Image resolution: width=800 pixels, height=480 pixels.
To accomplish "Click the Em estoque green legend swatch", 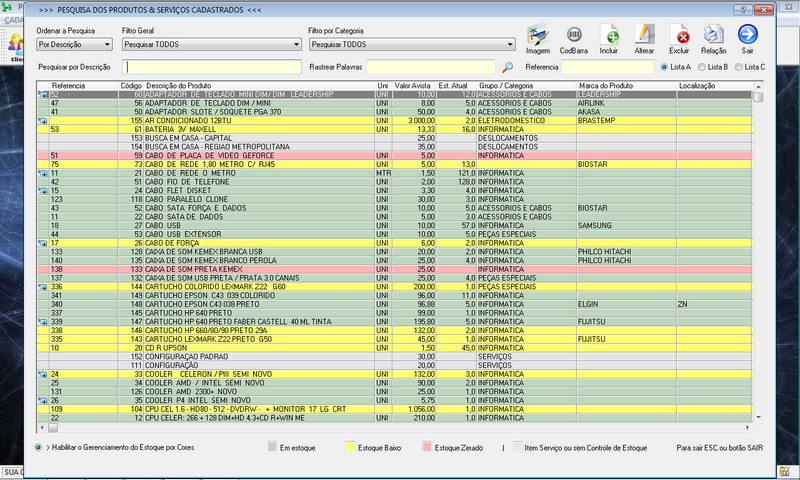I will pyautogui.click(x=272, y=447).
